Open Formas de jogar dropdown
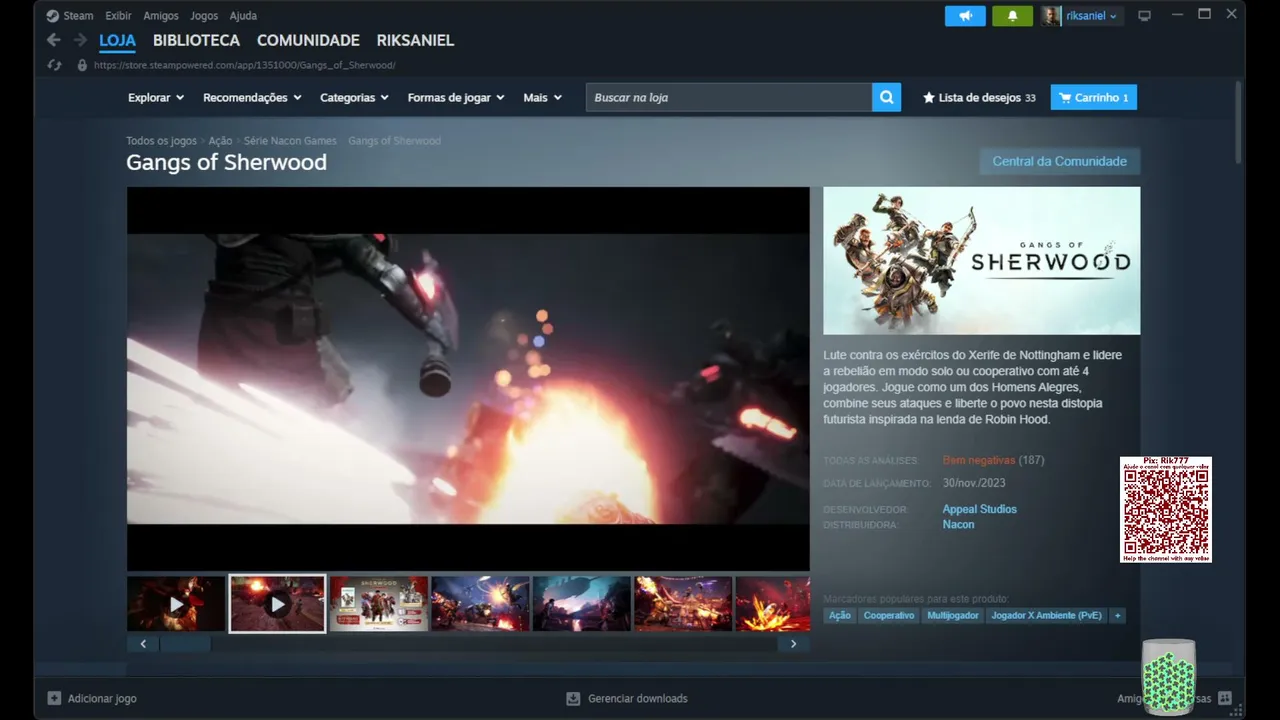The width and height of the screenshot is (1280, 720). 456,98
